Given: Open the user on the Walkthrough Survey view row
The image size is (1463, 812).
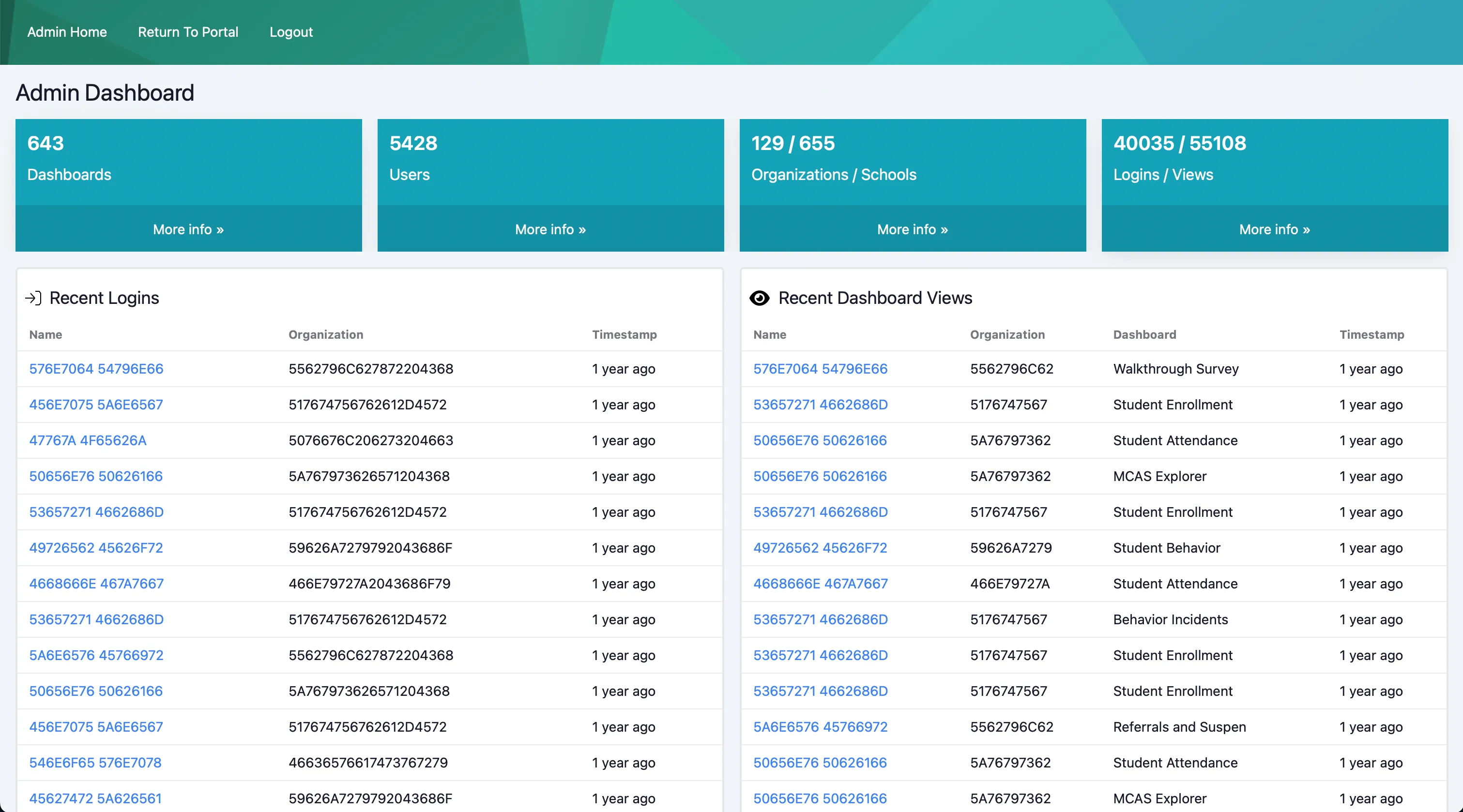Looking at the screenshot, I should 820,369.
